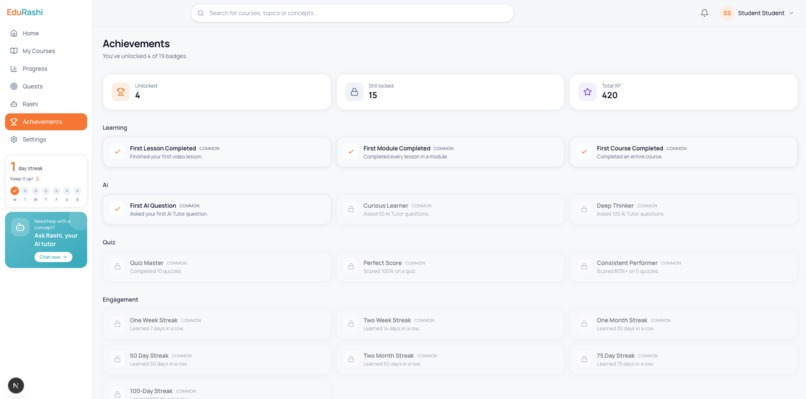This screenshot has width=806, height=399.
Task: Click the robot icon in AI tutor card
Action: click(x=20, y=227)
